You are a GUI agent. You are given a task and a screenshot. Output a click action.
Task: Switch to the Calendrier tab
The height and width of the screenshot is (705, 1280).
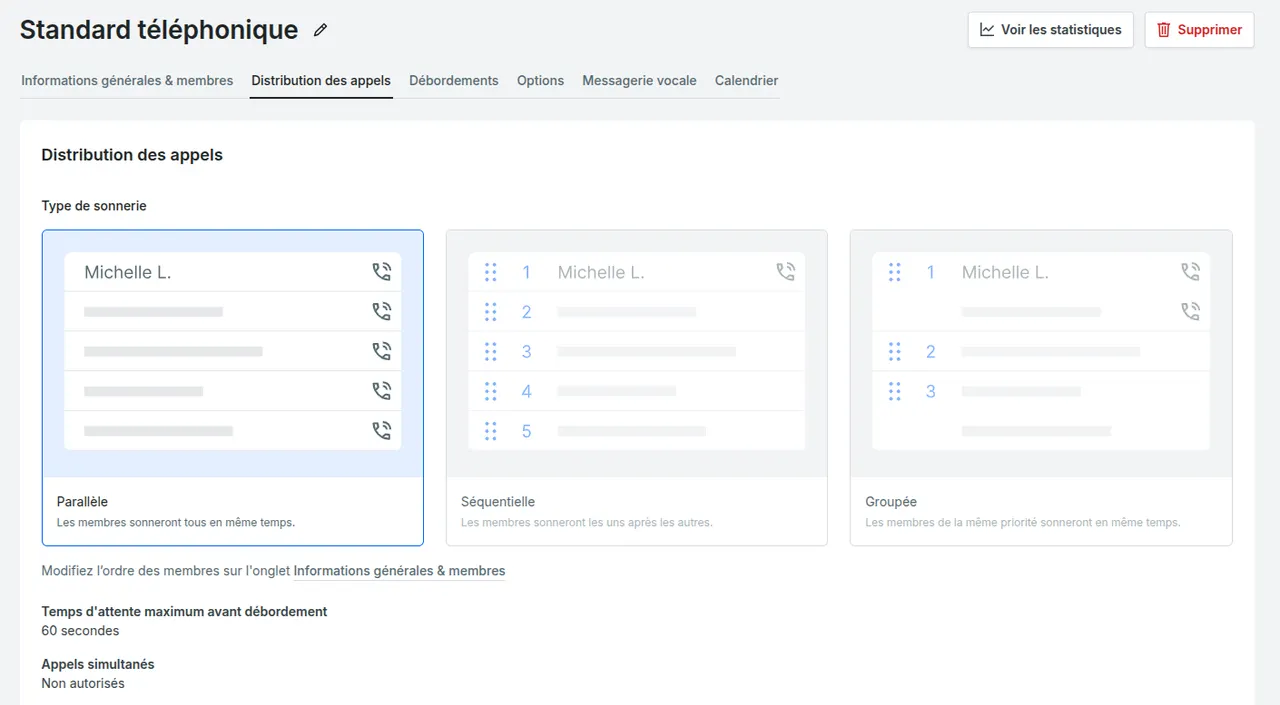(746, 80)
